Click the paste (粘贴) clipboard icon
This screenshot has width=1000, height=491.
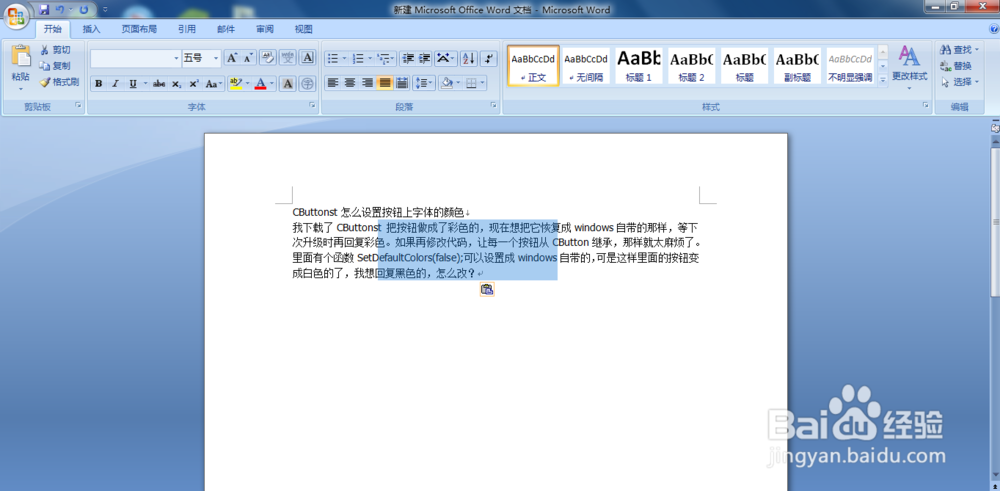pyautogui.click(x=20, y=56)
